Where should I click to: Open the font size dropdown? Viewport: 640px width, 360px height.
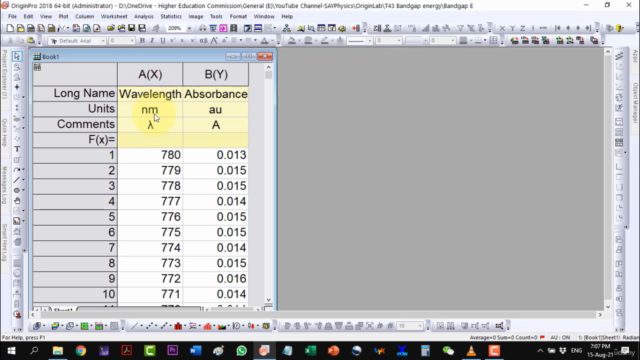(x=132, y=41)
